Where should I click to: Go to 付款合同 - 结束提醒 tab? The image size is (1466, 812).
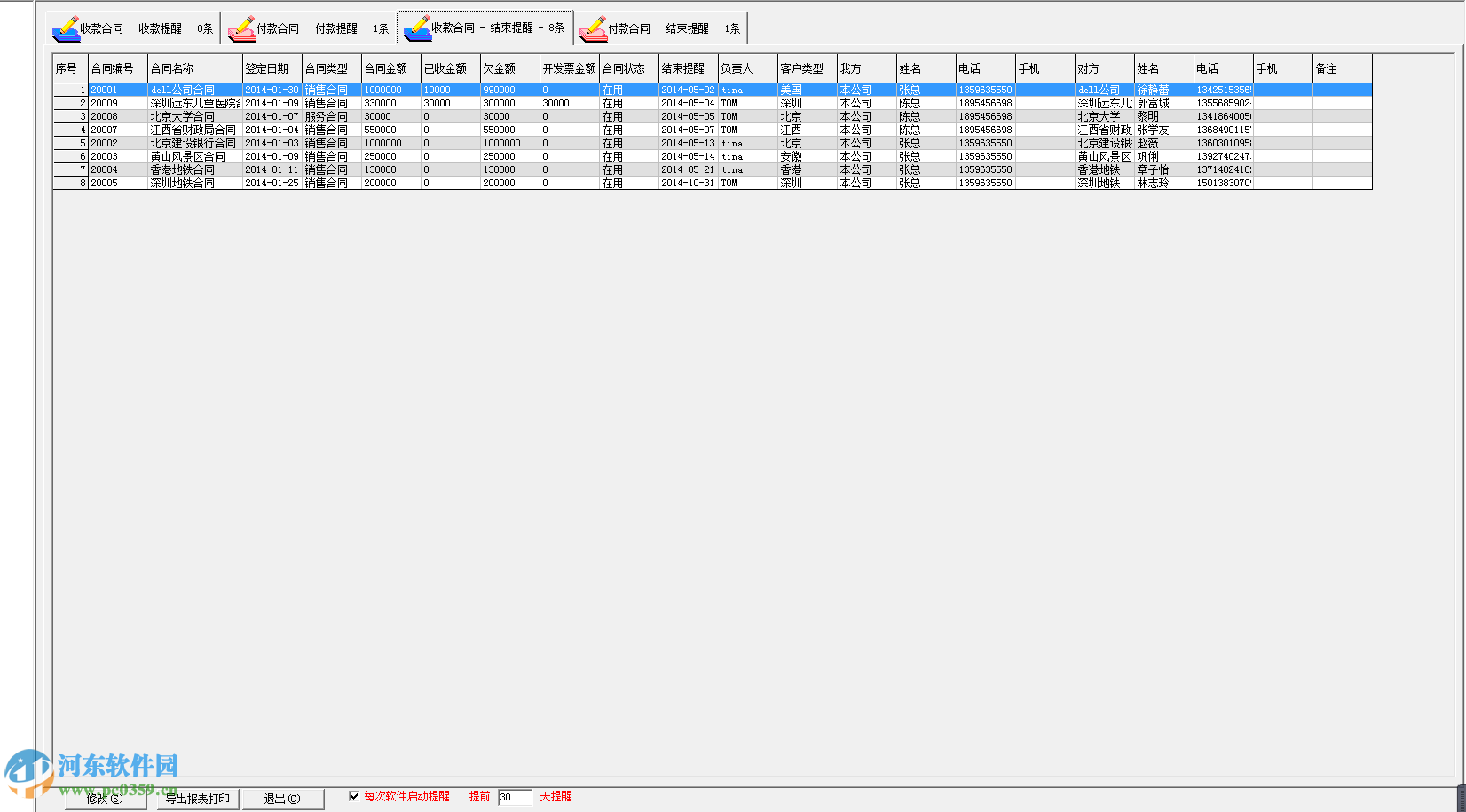[x=659, y=28]
